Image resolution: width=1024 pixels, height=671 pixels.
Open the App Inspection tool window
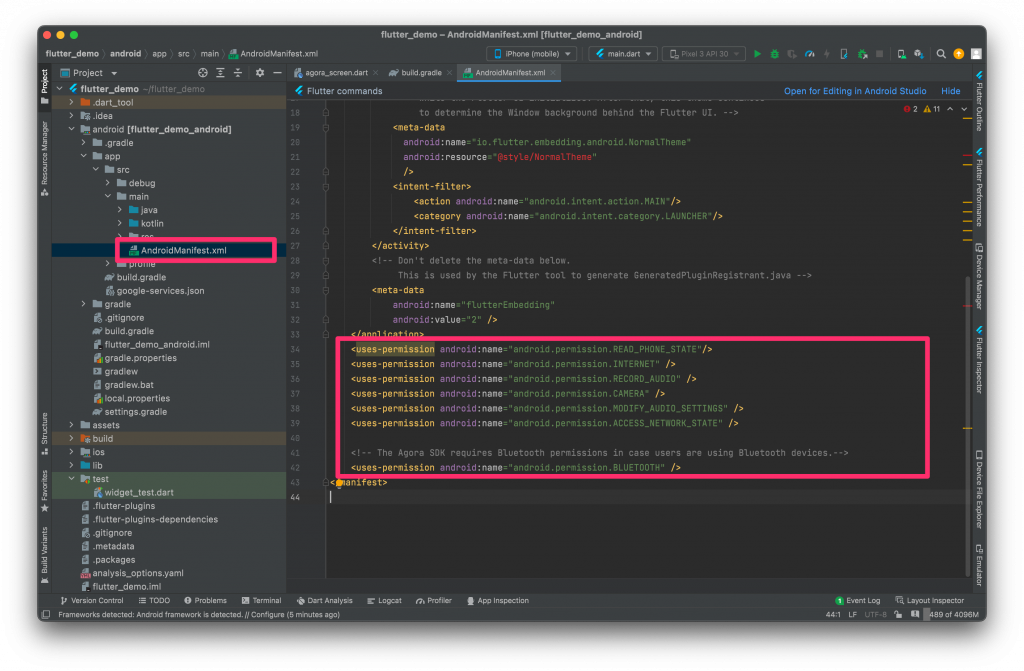pos(498,600)
